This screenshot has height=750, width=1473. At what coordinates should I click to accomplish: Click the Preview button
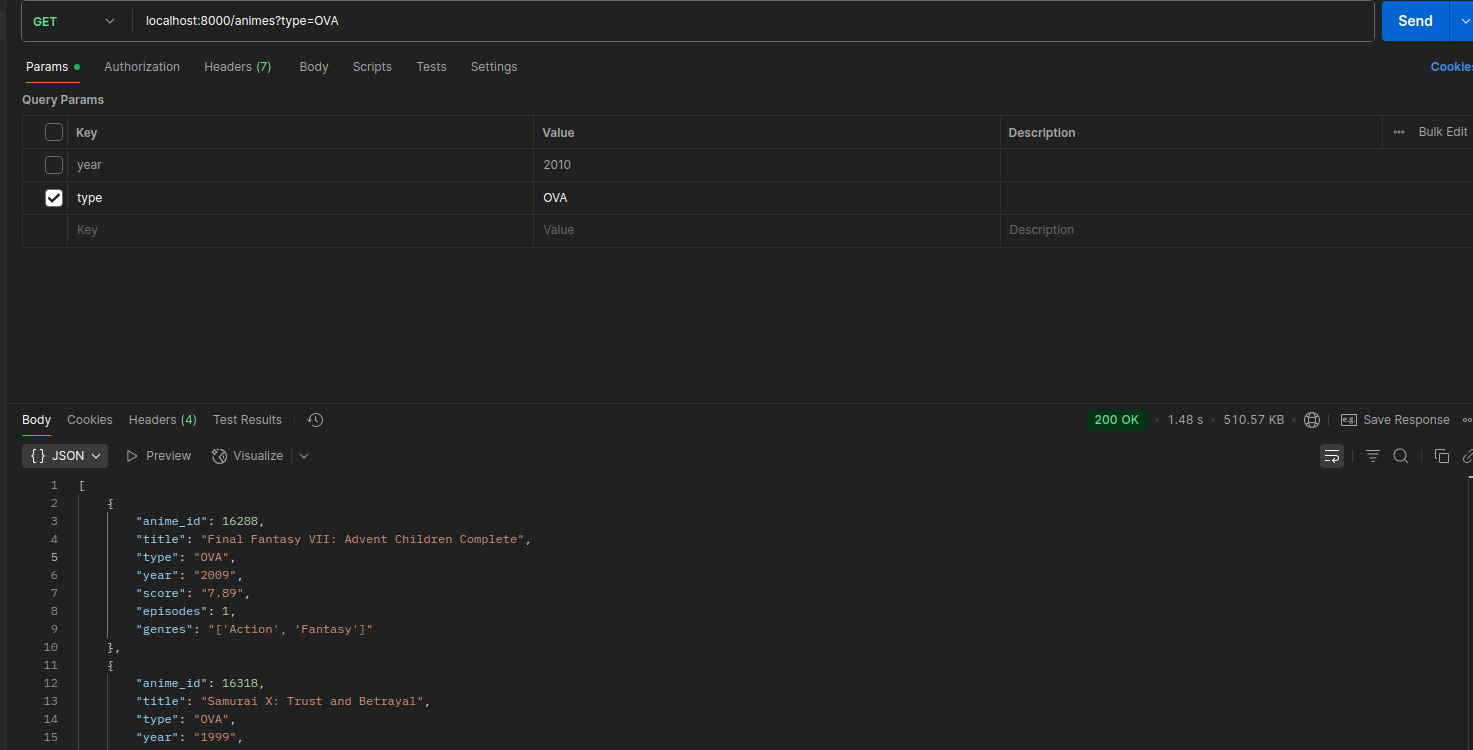158,456
